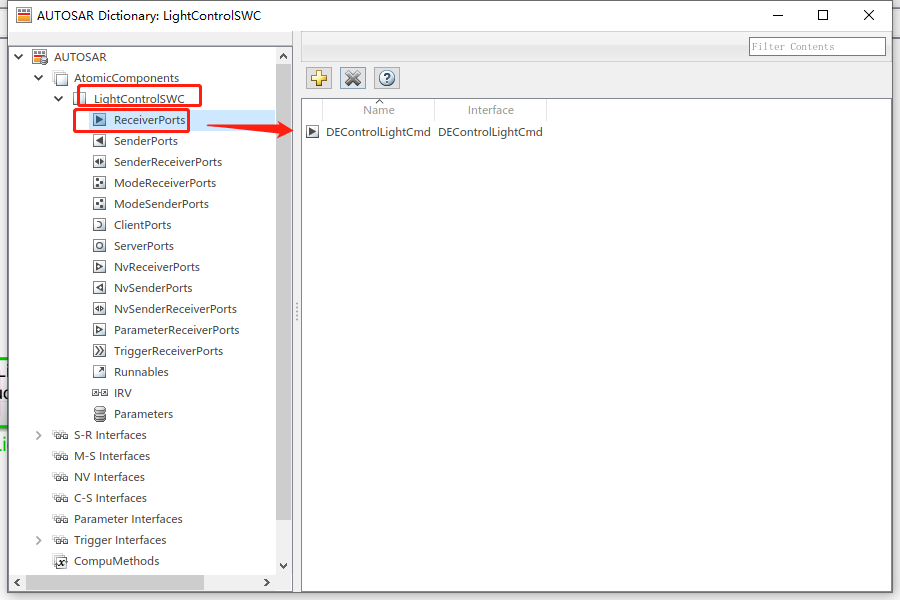The image size is (900, 600).
Task: Expand the Trigger Interfaces node
Action: coord(38,540)
